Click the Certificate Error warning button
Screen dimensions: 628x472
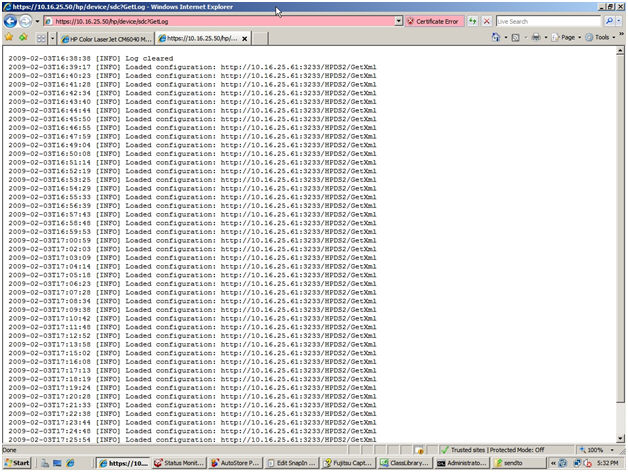coord(432,21)
